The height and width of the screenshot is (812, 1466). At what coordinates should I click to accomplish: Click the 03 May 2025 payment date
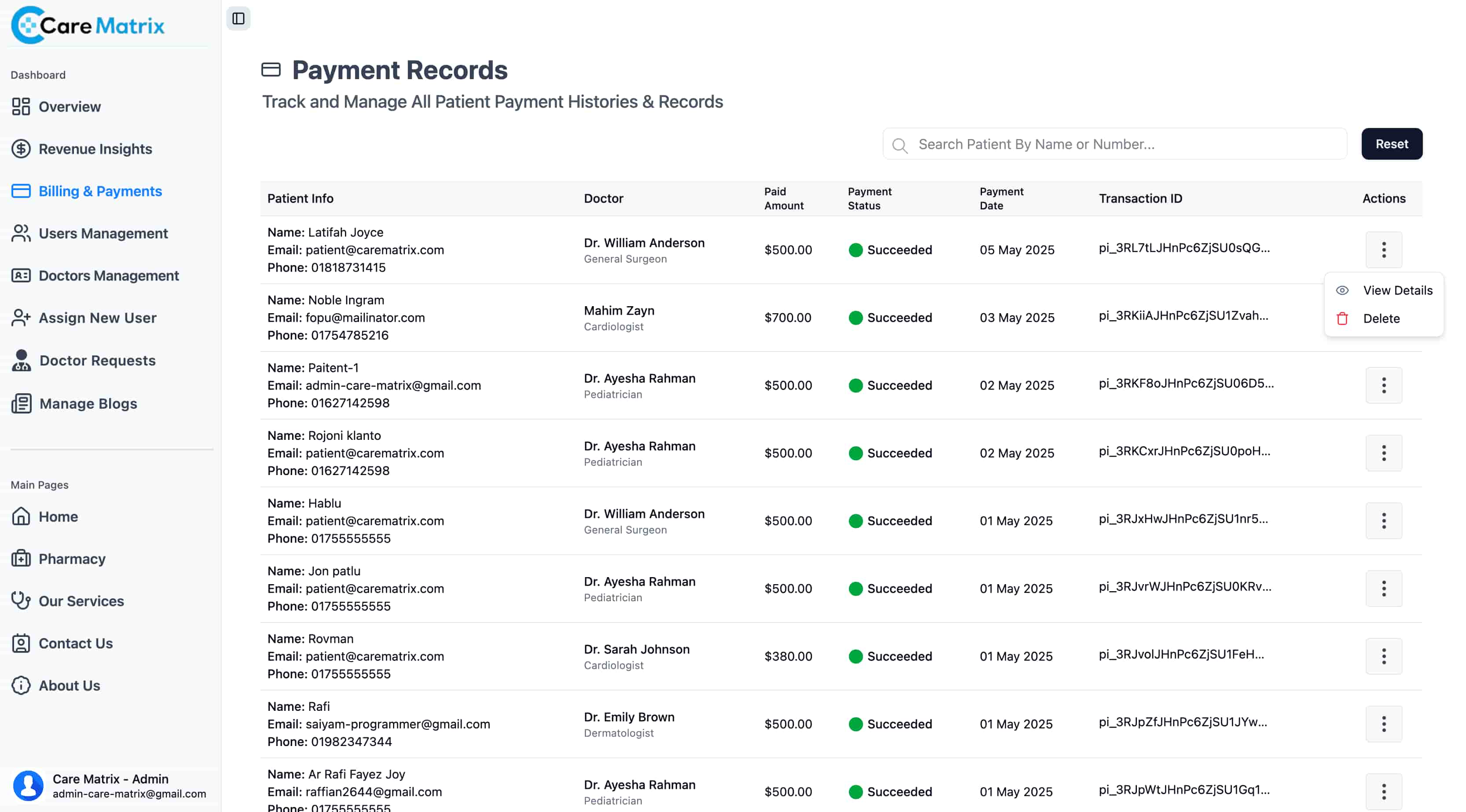[1017, 318]
